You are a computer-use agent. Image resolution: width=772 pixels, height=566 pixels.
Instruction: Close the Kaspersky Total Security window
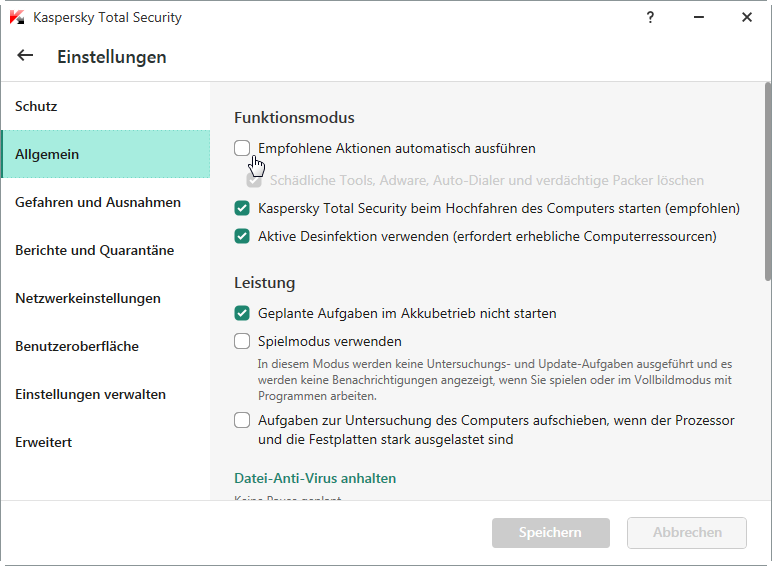746,18
